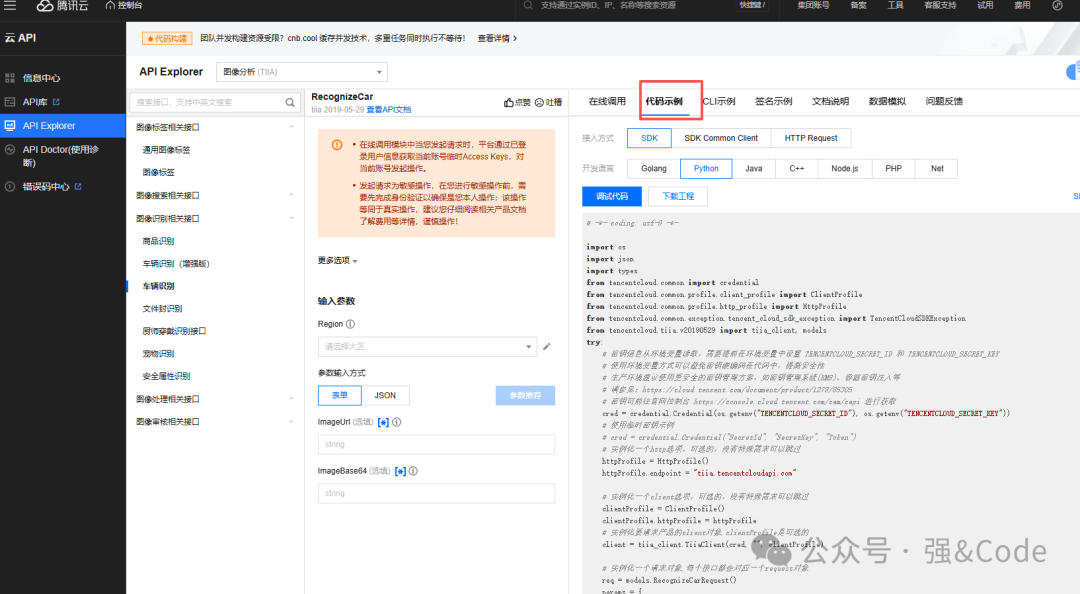
Task: Click the 下载工程 button
Action: [x=678, y=196]
